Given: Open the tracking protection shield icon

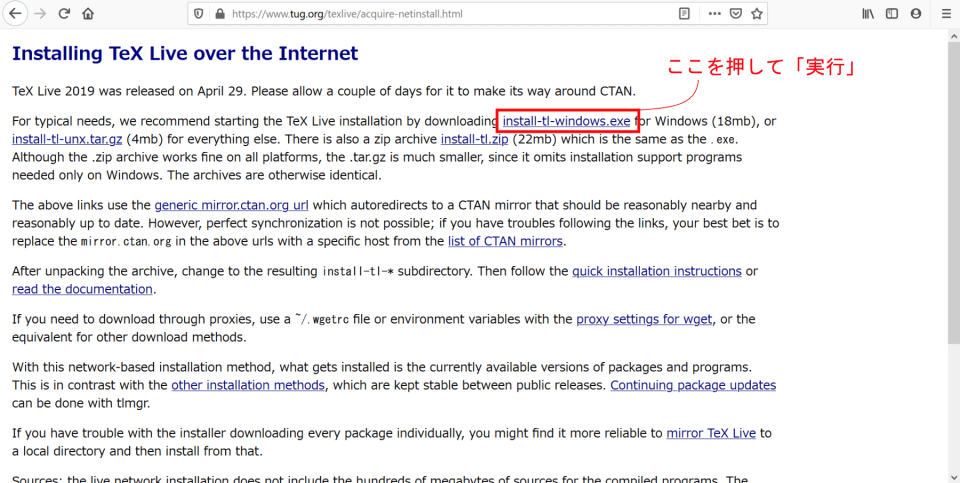Looking at the screenshot, I should tap(198, 13).
